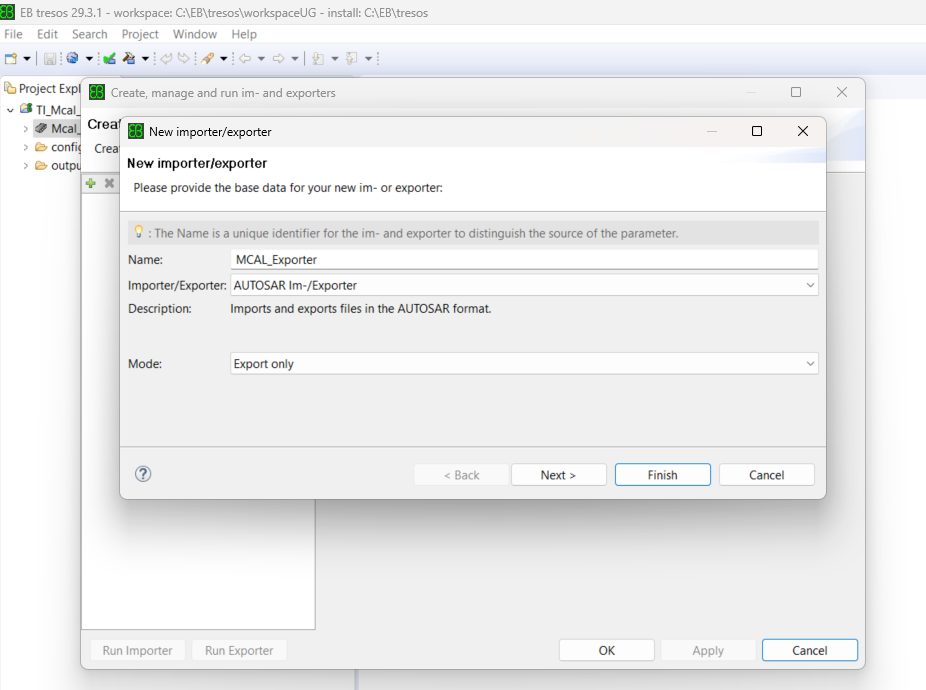This screenshot has height=690, width=926.
Task: Open the Search menu
Action: (89, 34)
